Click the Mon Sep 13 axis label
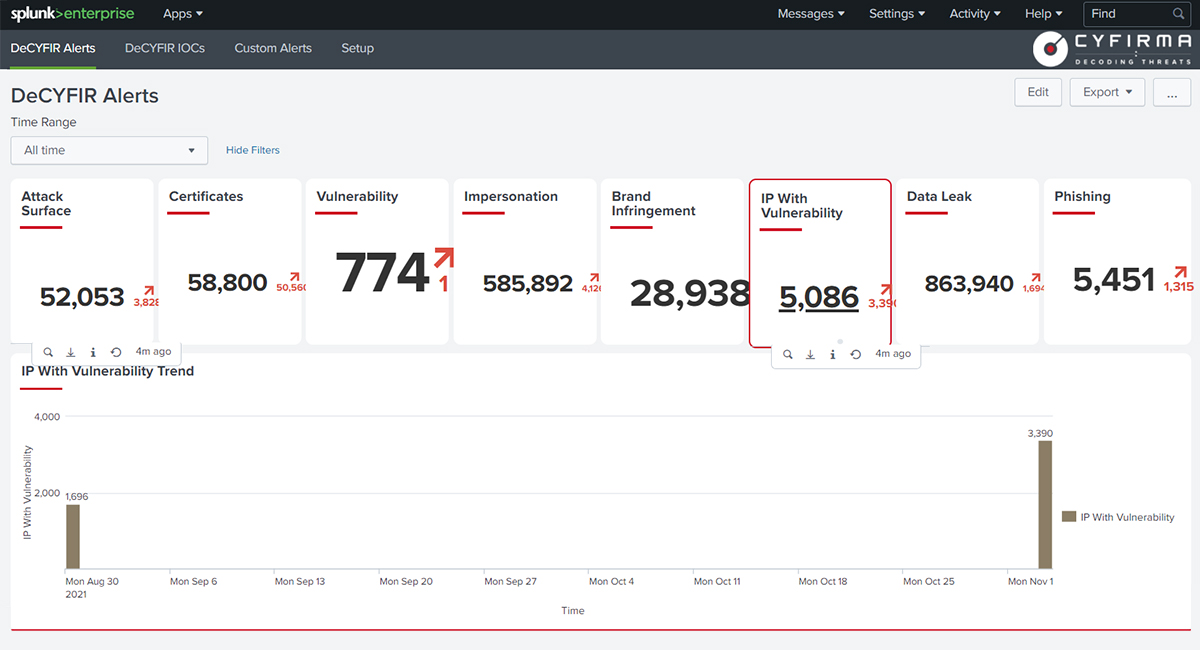The image size is (1200, 650). pyautogui.click(x=298, y=581)
